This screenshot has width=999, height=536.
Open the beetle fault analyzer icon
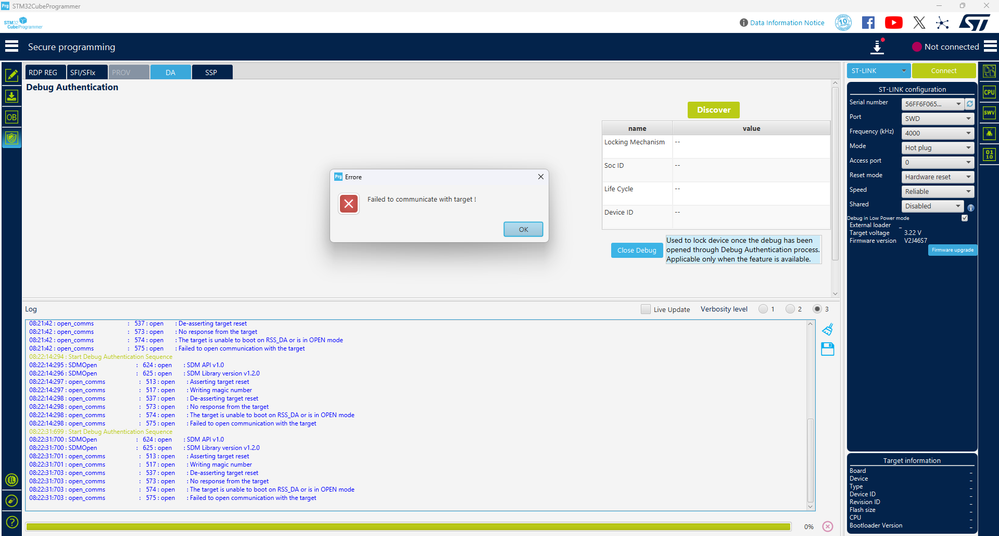989,134
